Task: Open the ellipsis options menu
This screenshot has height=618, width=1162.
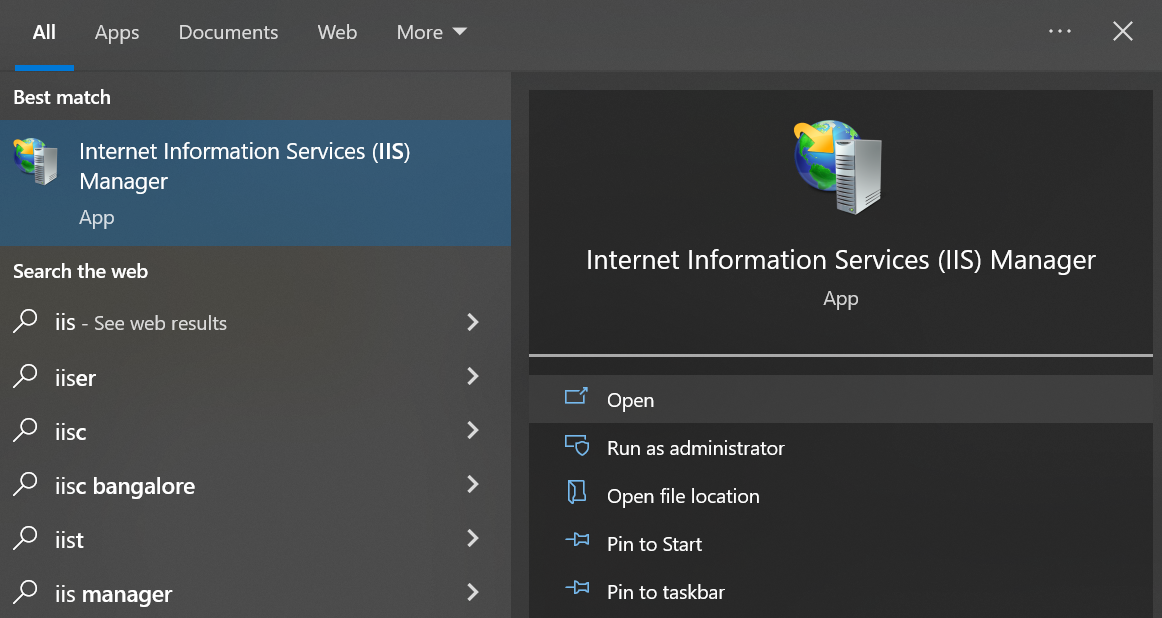Action: pos(1060,31)
